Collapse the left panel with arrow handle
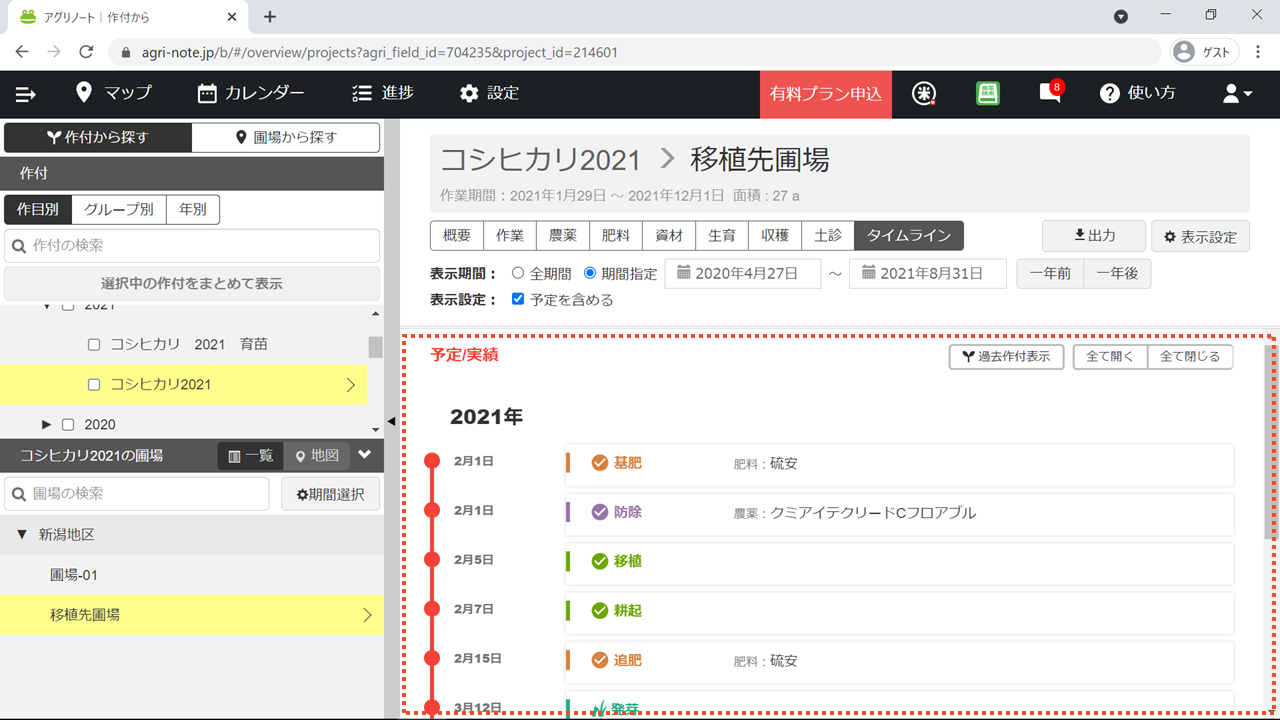1280x720 pixels. pos(391,421)
